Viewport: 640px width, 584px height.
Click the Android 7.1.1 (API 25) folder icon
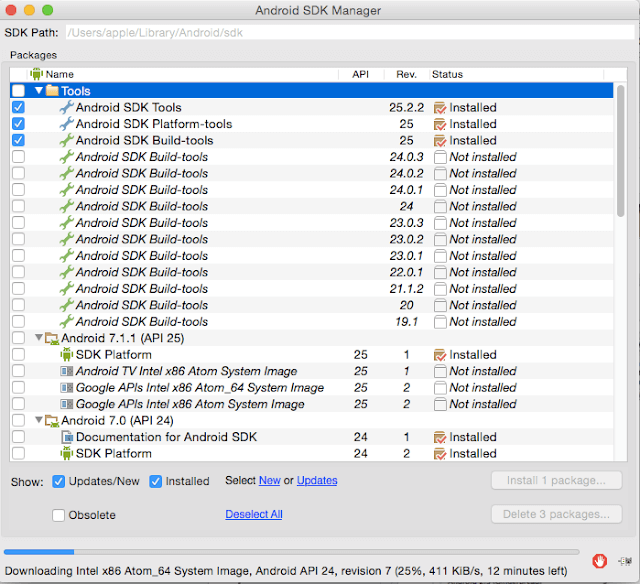(x=52, y=338)
